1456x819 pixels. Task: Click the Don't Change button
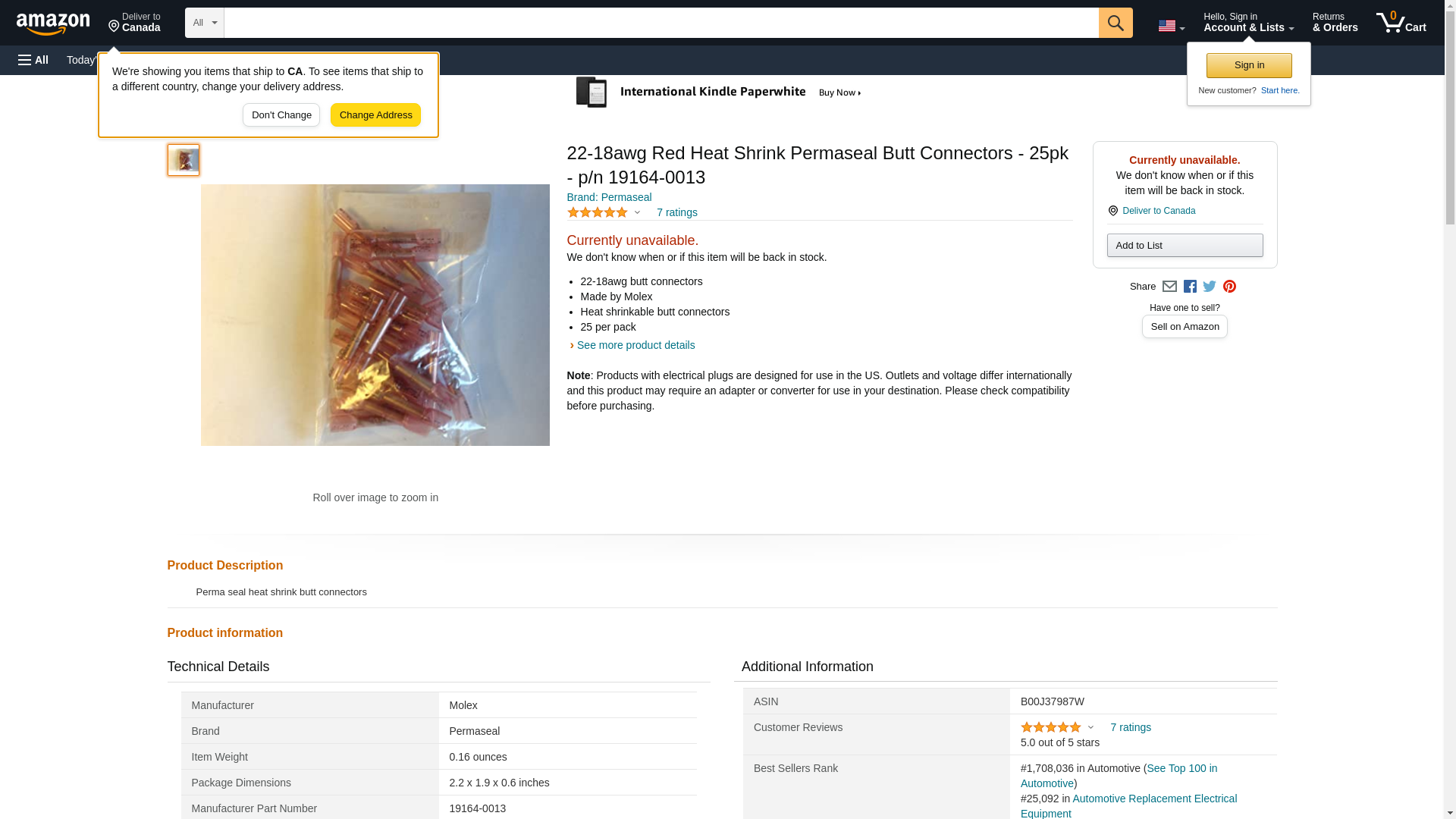[x=281, y=115]
